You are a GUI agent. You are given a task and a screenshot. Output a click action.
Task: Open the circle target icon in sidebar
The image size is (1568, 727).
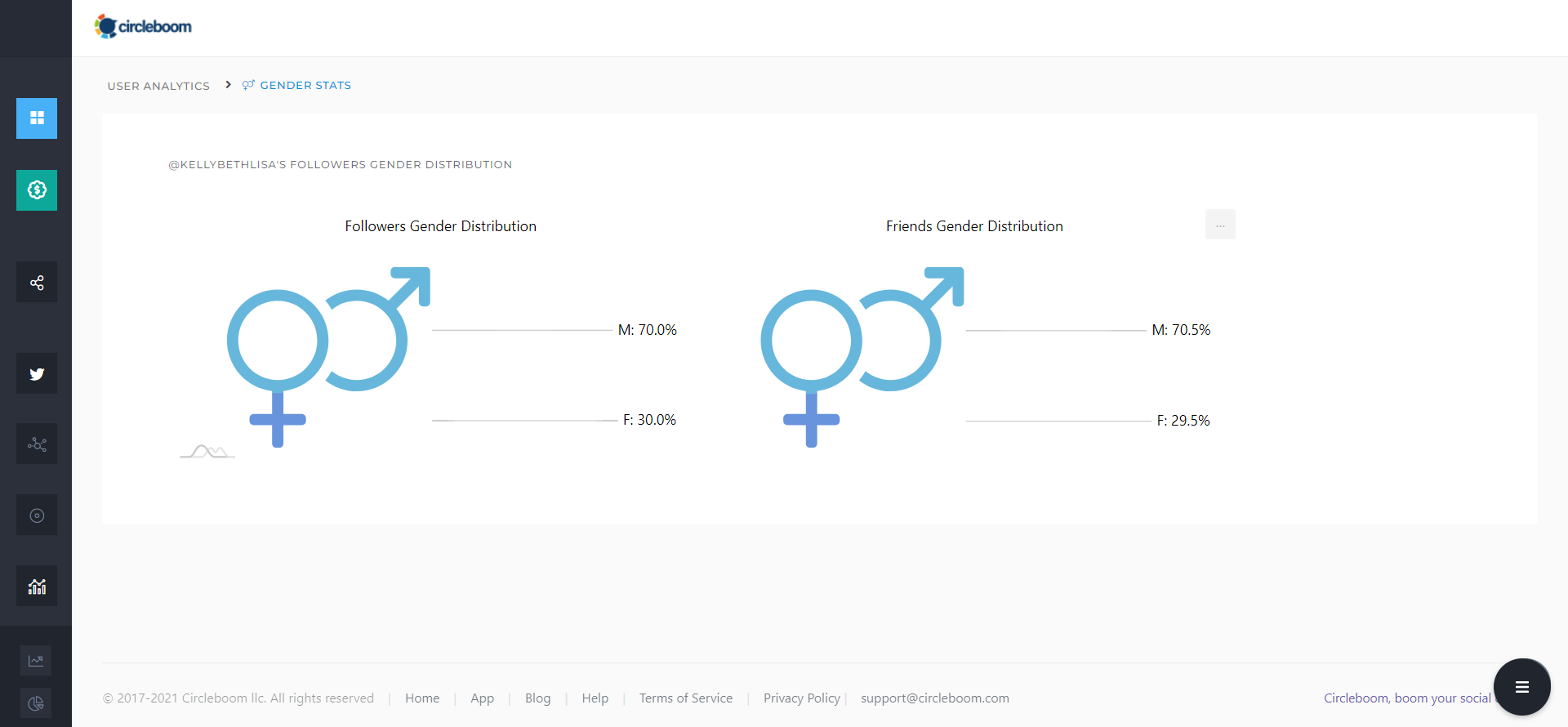pyautogui.click(x=37, y=515)
